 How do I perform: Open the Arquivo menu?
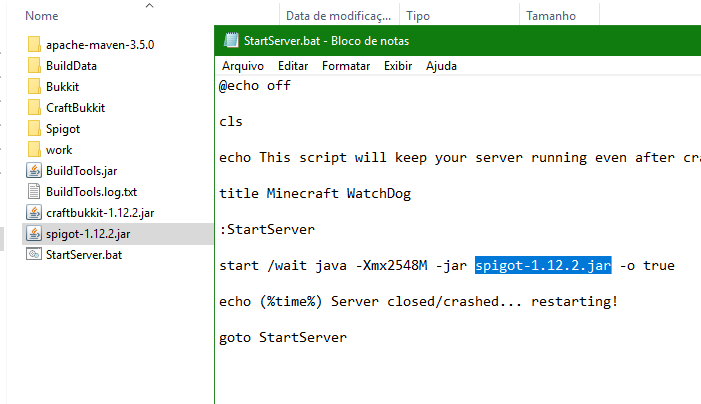(243, 66)
